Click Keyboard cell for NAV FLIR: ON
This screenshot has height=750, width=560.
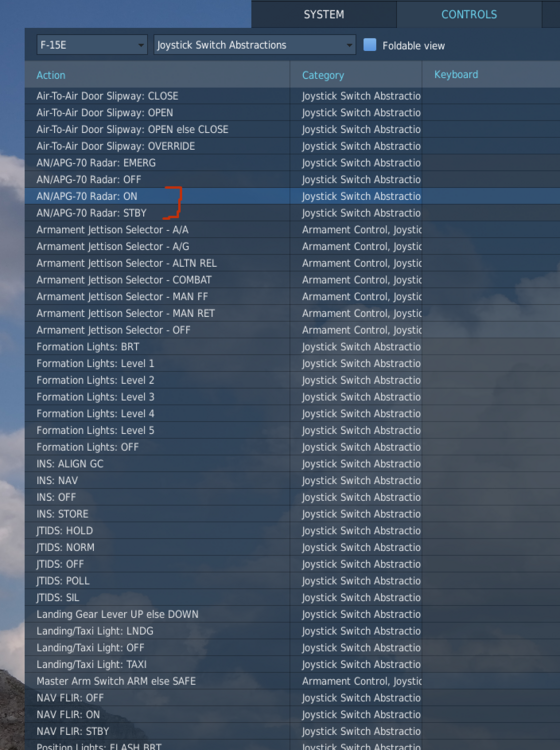click(x=491, y=715)
